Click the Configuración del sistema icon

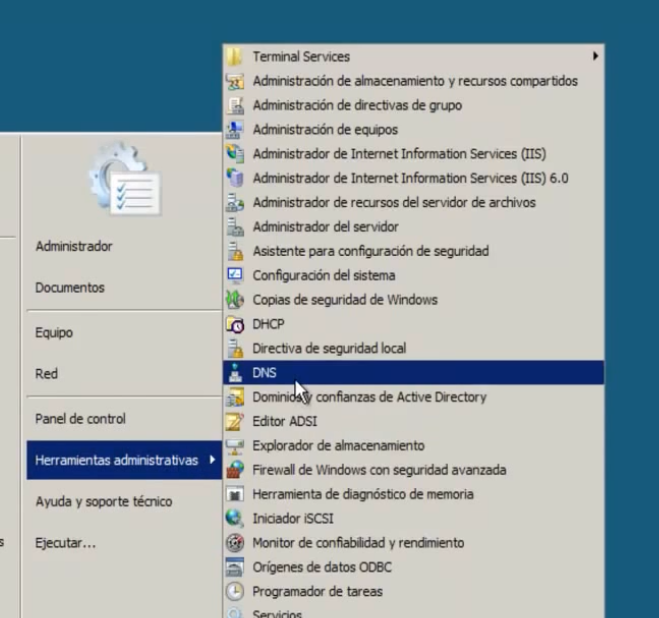[235, 275]
